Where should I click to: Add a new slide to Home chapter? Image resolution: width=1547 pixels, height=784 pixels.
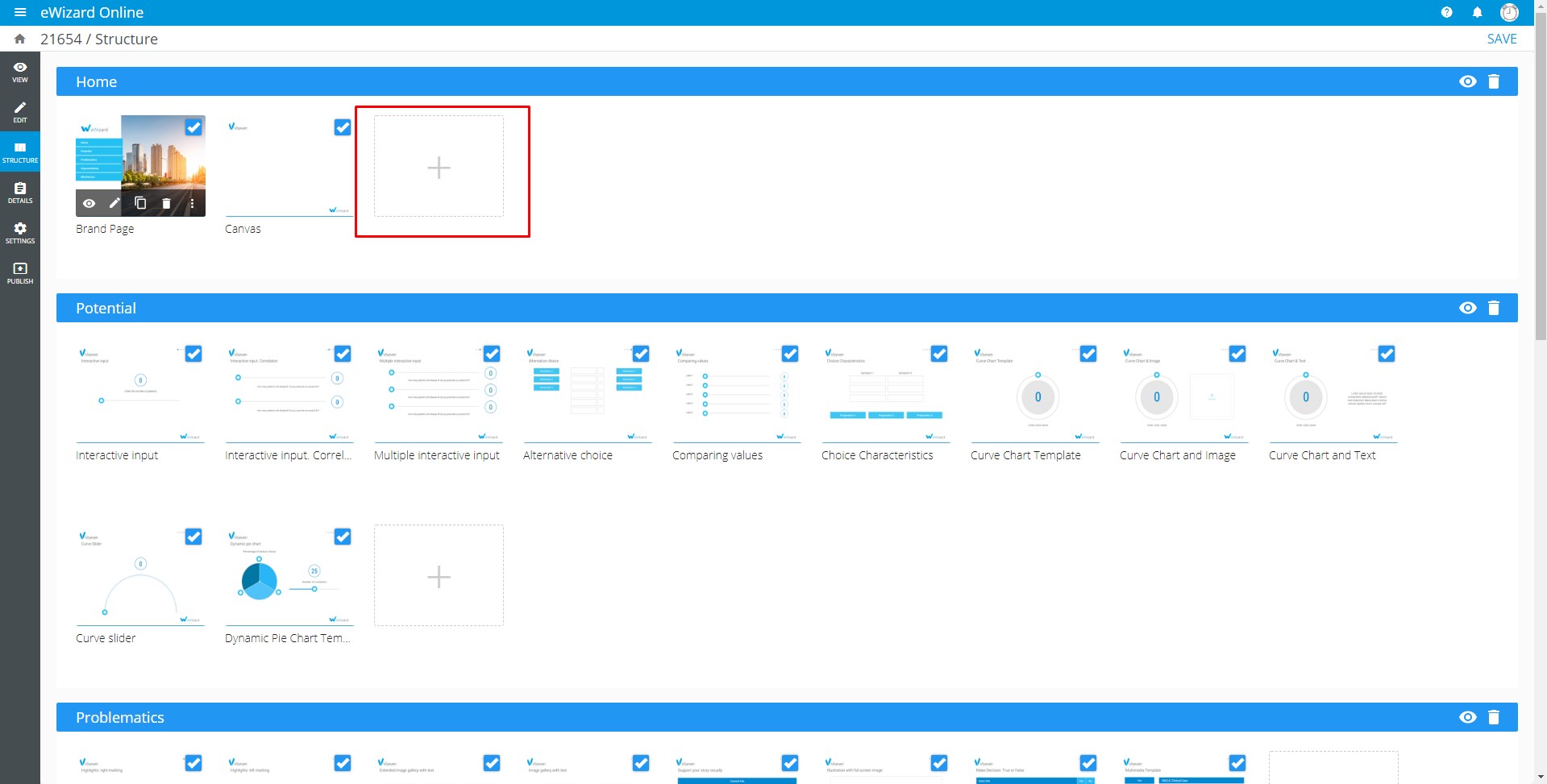439,167
